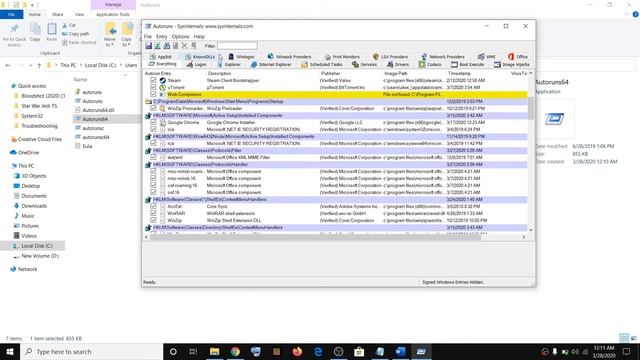This screenshot has width=640, height=360.
Task: Click the Task View taskbar icon
Action: click(193, 351)
